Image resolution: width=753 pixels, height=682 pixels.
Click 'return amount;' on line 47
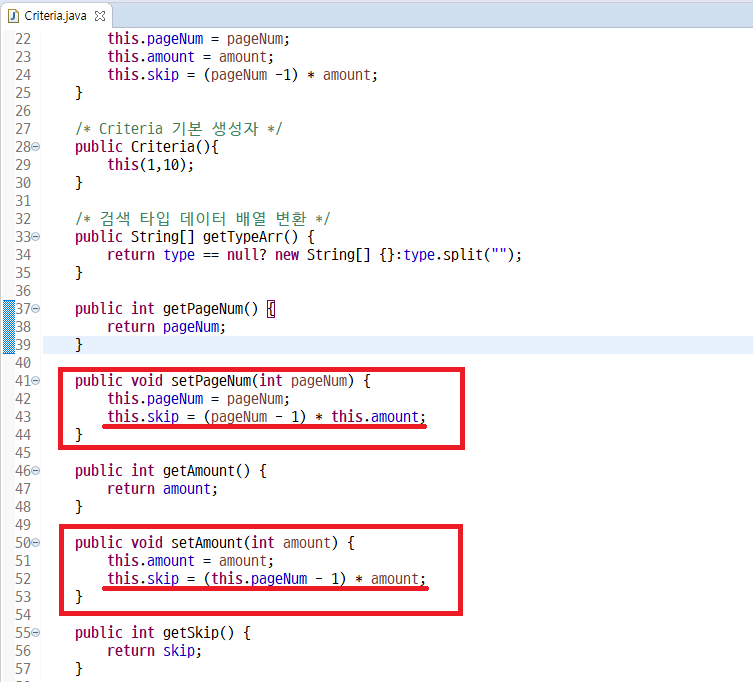point(162,488)
